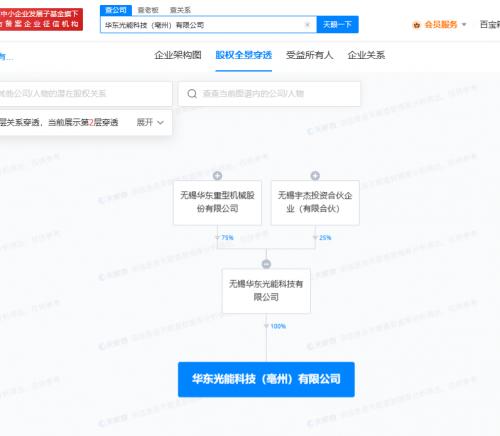500x436 pixels.
Task: Switch to the 查老板 search tab
Action: coord(148,10)
